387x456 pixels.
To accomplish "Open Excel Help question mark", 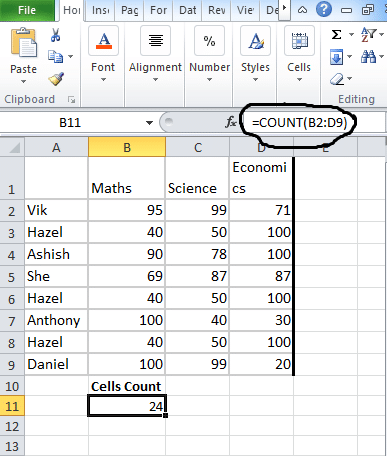I will 324,9.
